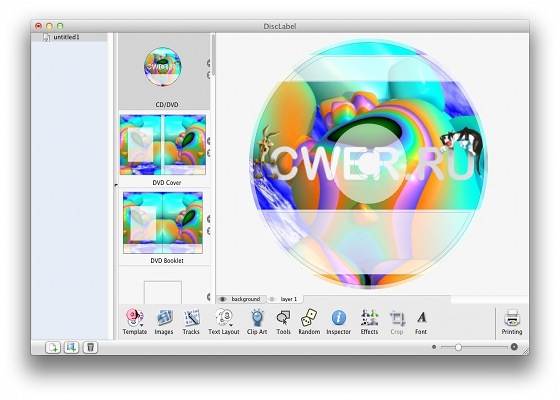Select the DVD Cover thumbnail
Image resolution: width=560 pixels, height=400 pixels.
tap(163, 145)
